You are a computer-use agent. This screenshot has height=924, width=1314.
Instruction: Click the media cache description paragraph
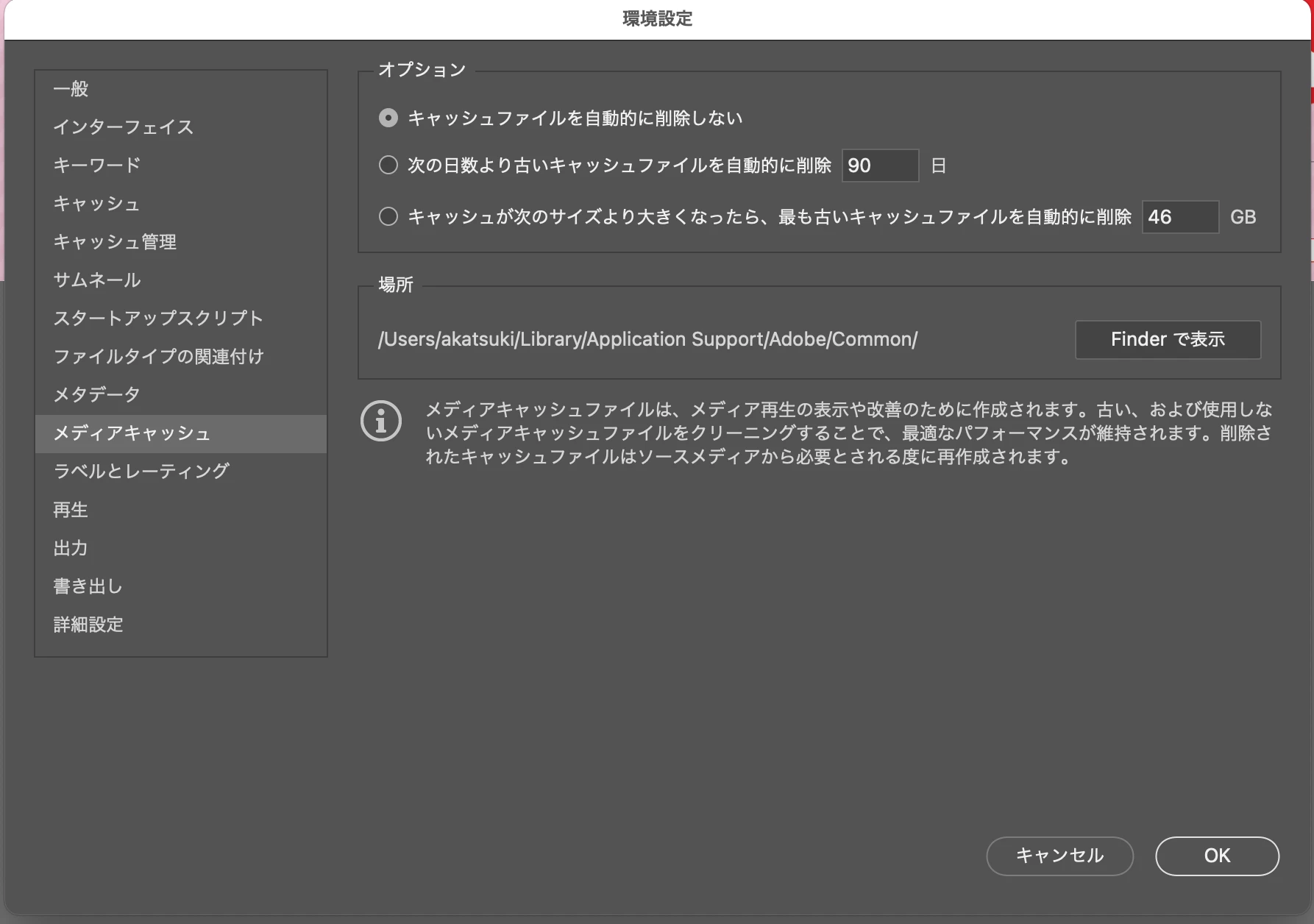point(848,433)
